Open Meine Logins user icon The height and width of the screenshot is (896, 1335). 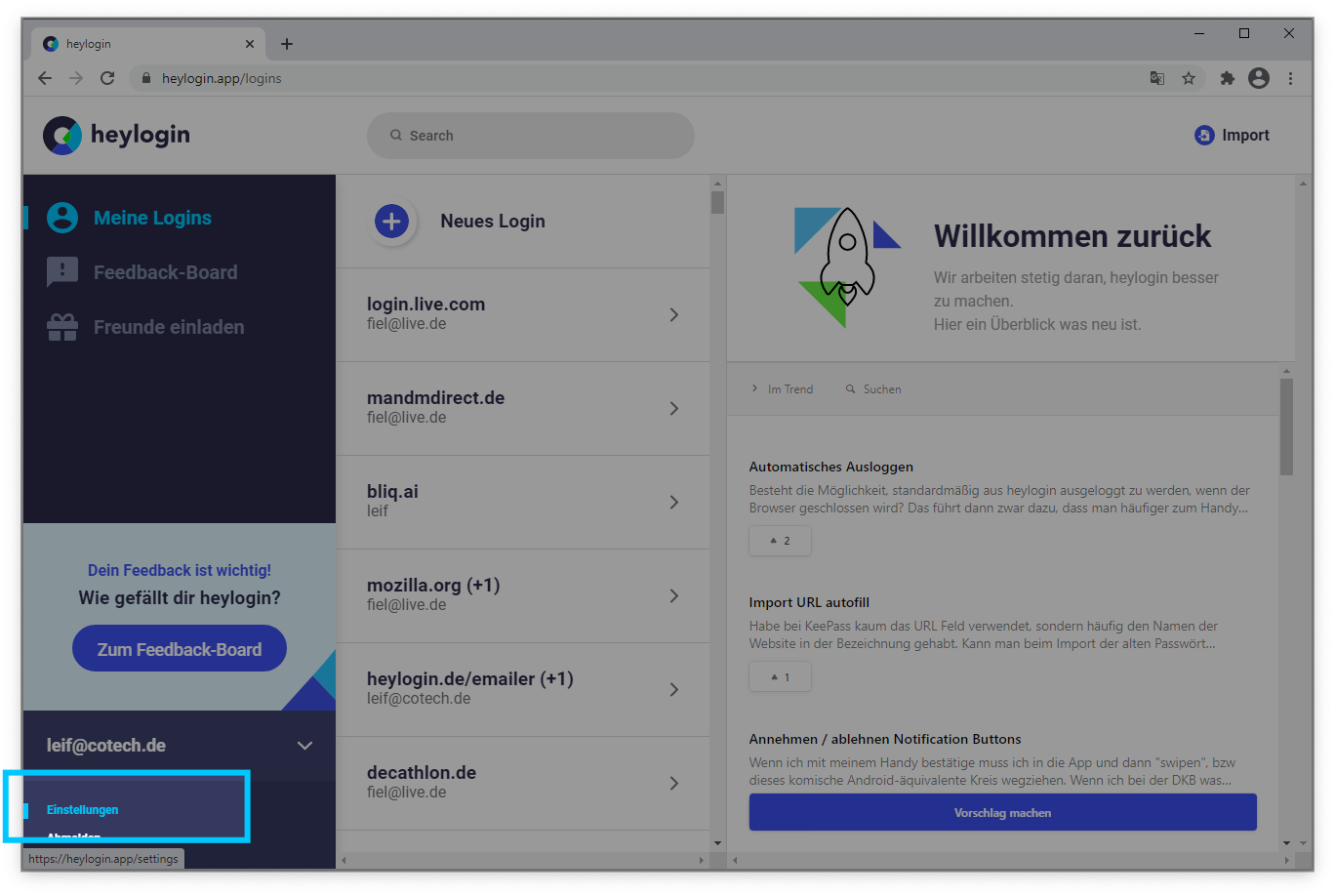click(x=62, y=218)
